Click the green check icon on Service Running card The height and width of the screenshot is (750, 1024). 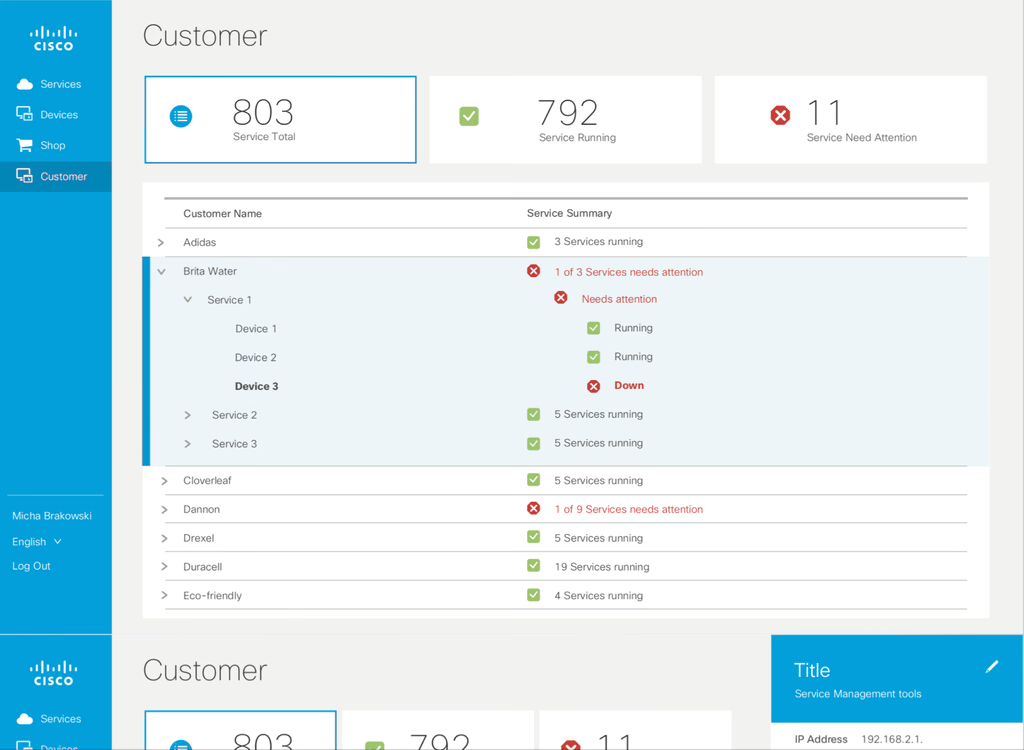click(x=469, y=116)
